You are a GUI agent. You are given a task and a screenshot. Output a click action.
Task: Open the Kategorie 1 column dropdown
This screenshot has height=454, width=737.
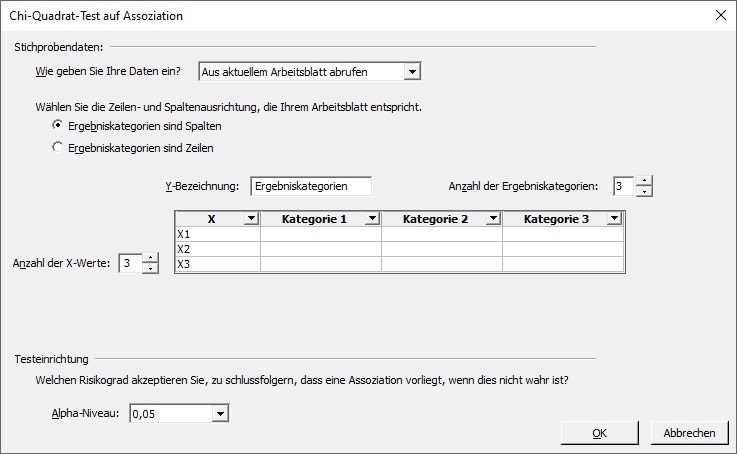click(x=372, y=219)
